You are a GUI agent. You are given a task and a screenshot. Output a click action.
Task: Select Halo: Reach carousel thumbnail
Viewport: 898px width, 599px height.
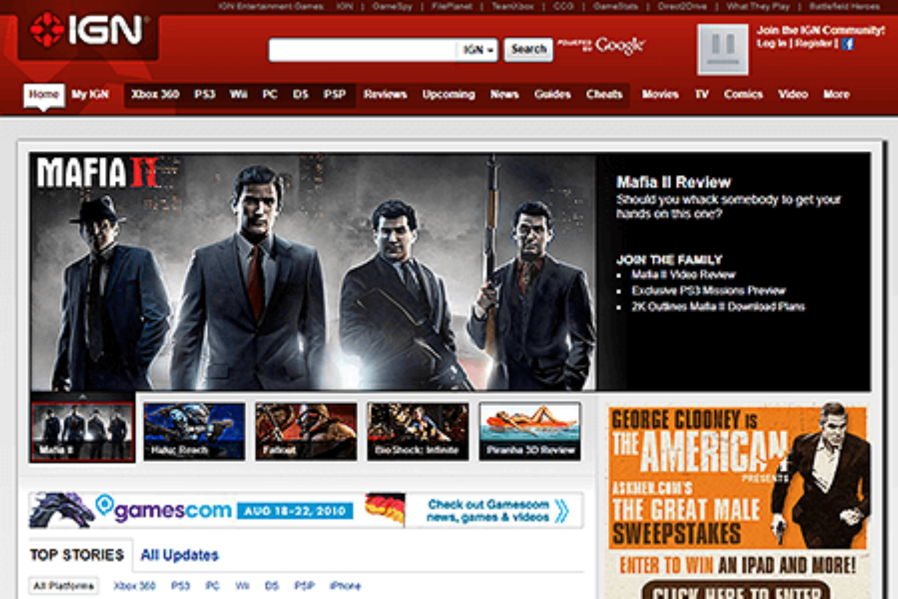click(x=194, y=431)
